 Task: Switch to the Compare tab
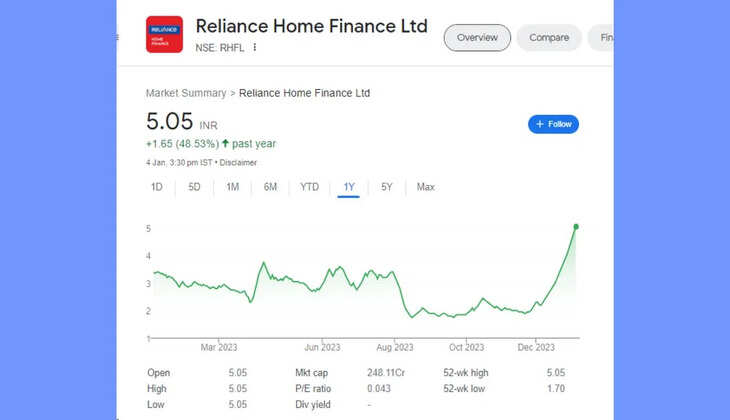(x=549, y=38)
